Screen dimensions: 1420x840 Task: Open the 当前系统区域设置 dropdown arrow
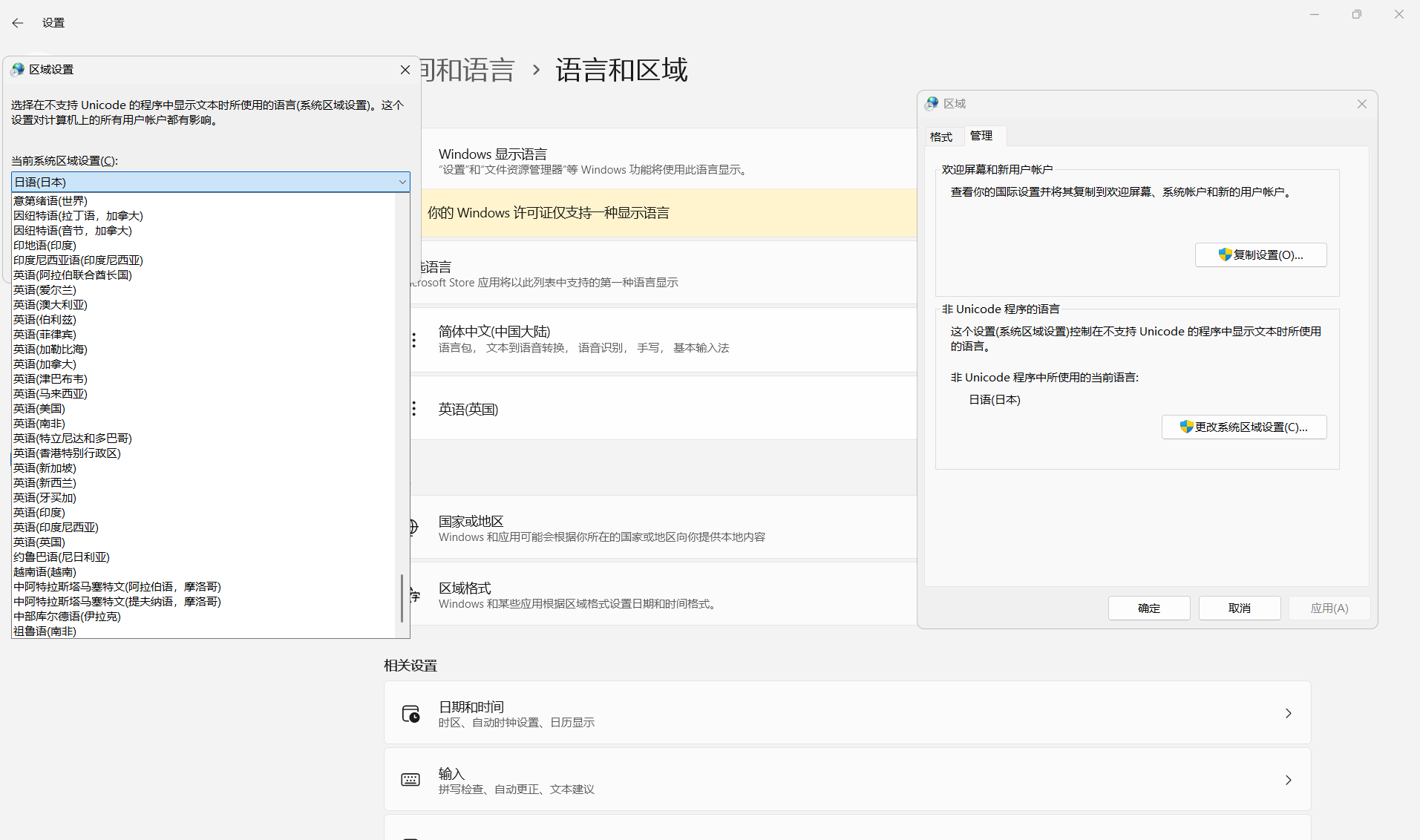tap(402, 182)
